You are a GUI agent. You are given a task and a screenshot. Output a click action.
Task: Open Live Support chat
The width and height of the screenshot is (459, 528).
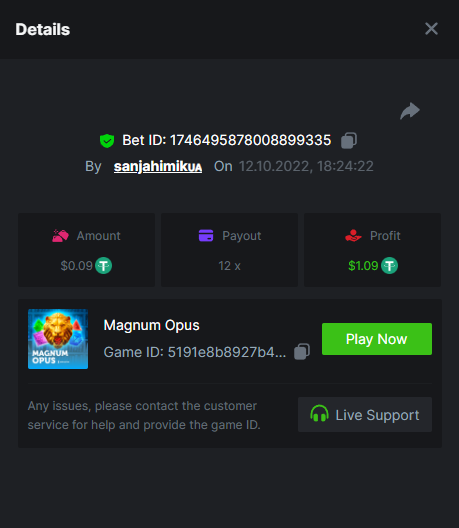(365, 415)
